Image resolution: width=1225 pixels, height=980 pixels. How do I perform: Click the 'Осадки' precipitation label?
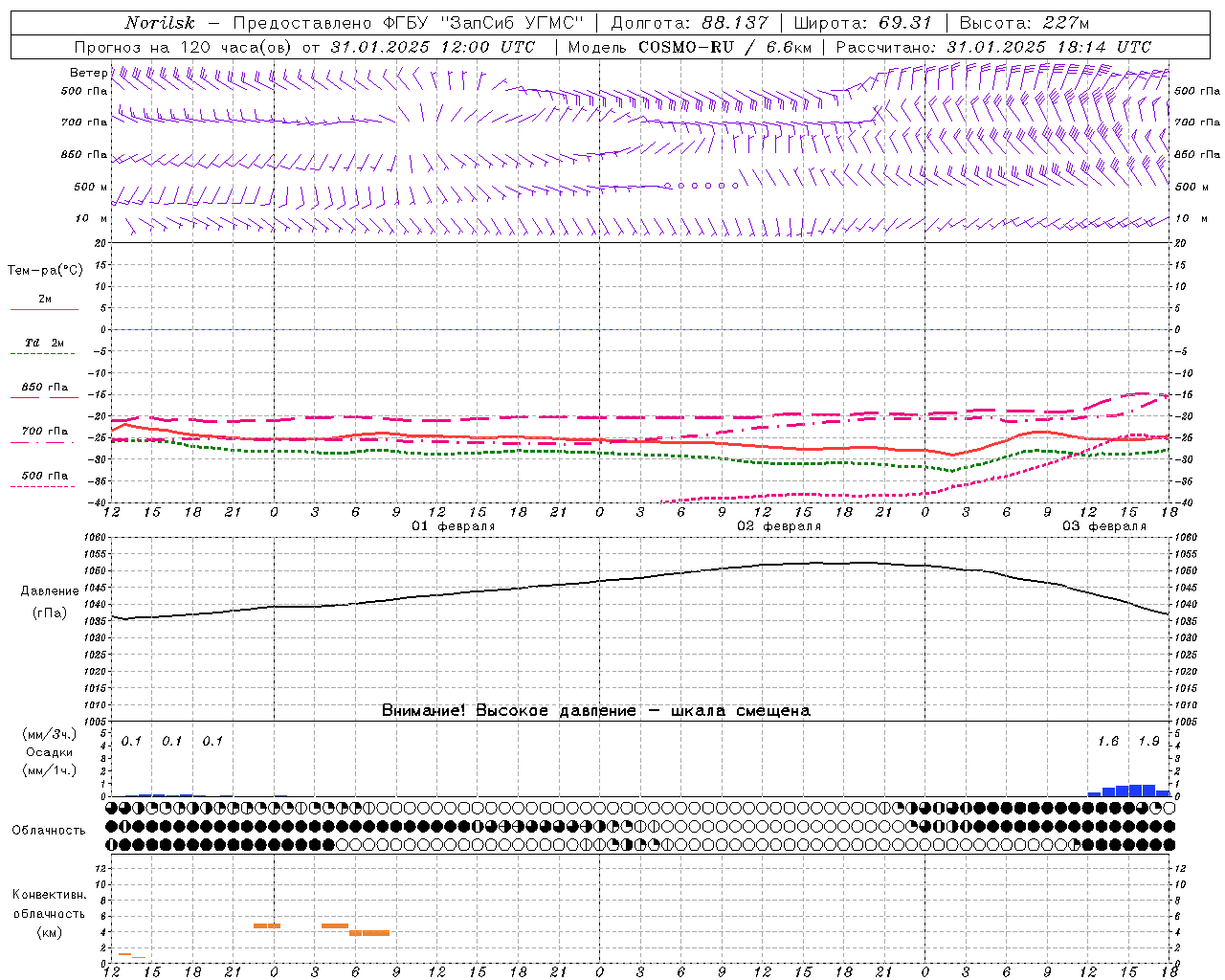pos(50,752)
